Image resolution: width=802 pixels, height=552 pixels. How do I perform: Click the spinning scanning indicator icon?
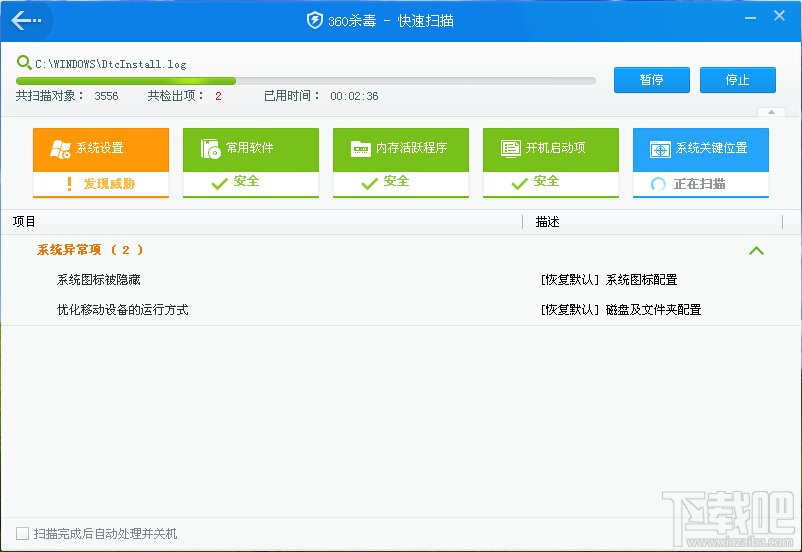[x=658, y=184]
